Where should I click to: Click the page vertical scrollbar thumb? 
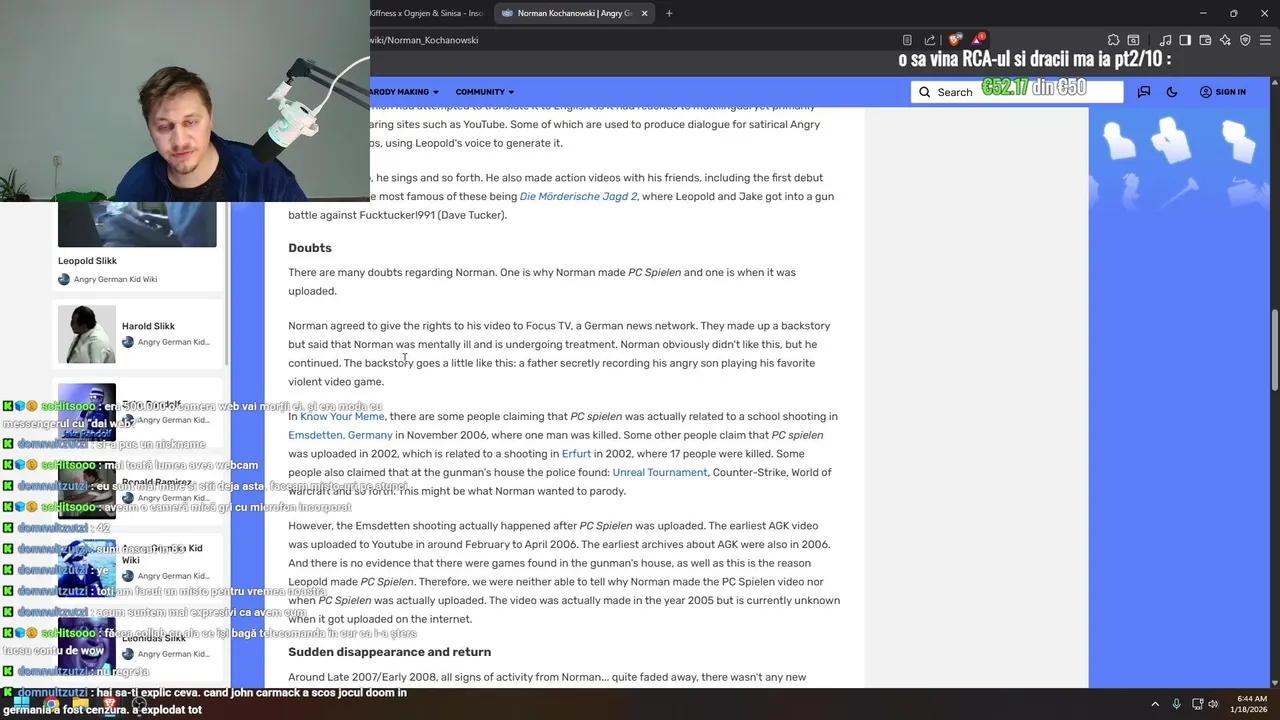tap(1274, 350)
